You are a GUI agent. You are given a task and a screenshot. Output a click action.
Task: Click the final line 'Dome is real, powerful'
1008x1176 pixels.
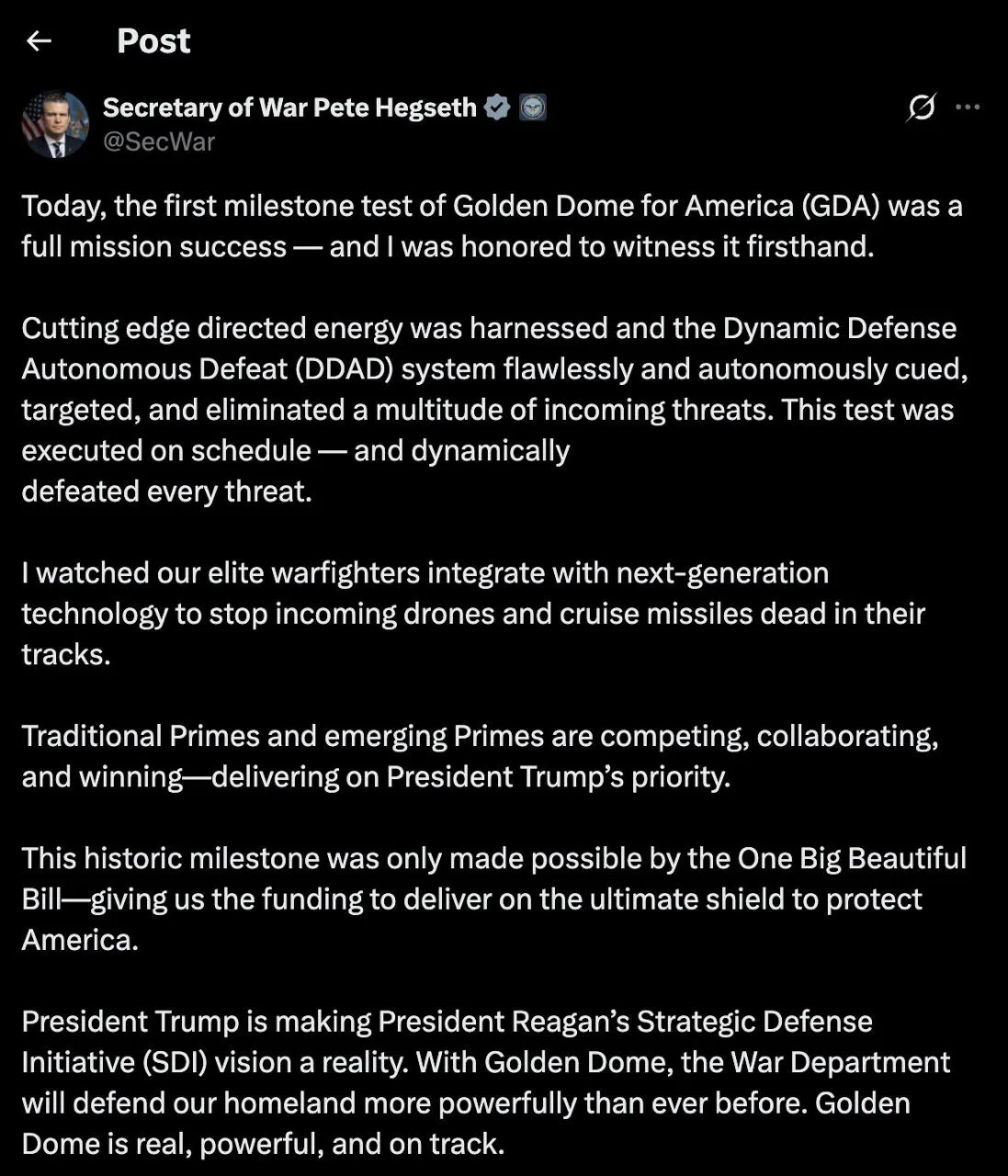(x=263, y=1144)
